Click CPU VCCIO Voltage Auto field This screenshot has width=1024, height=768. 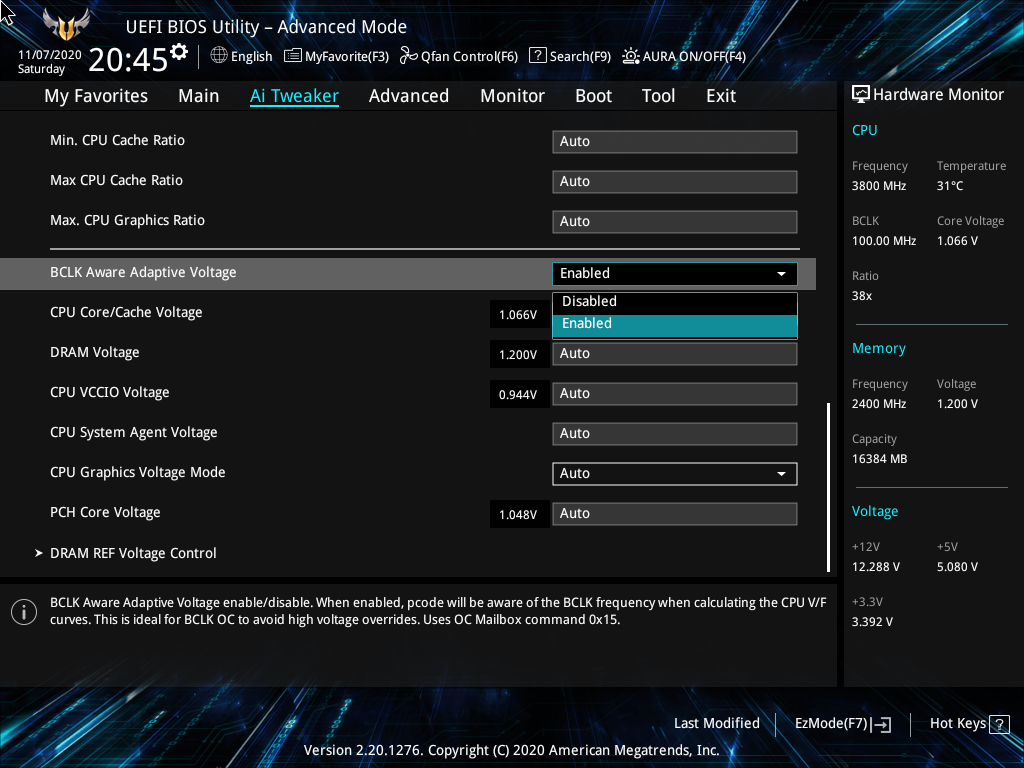(x=675, y=394)
